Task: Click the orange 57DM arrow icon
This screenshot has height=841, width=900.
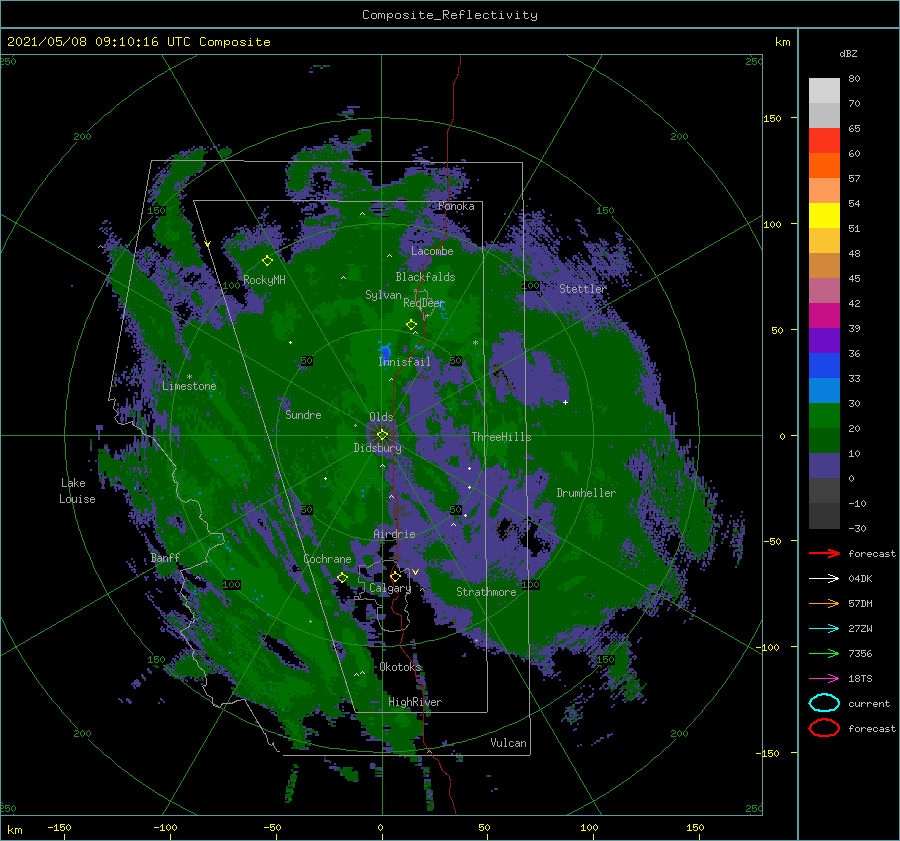Action: (x=824, y=603)
